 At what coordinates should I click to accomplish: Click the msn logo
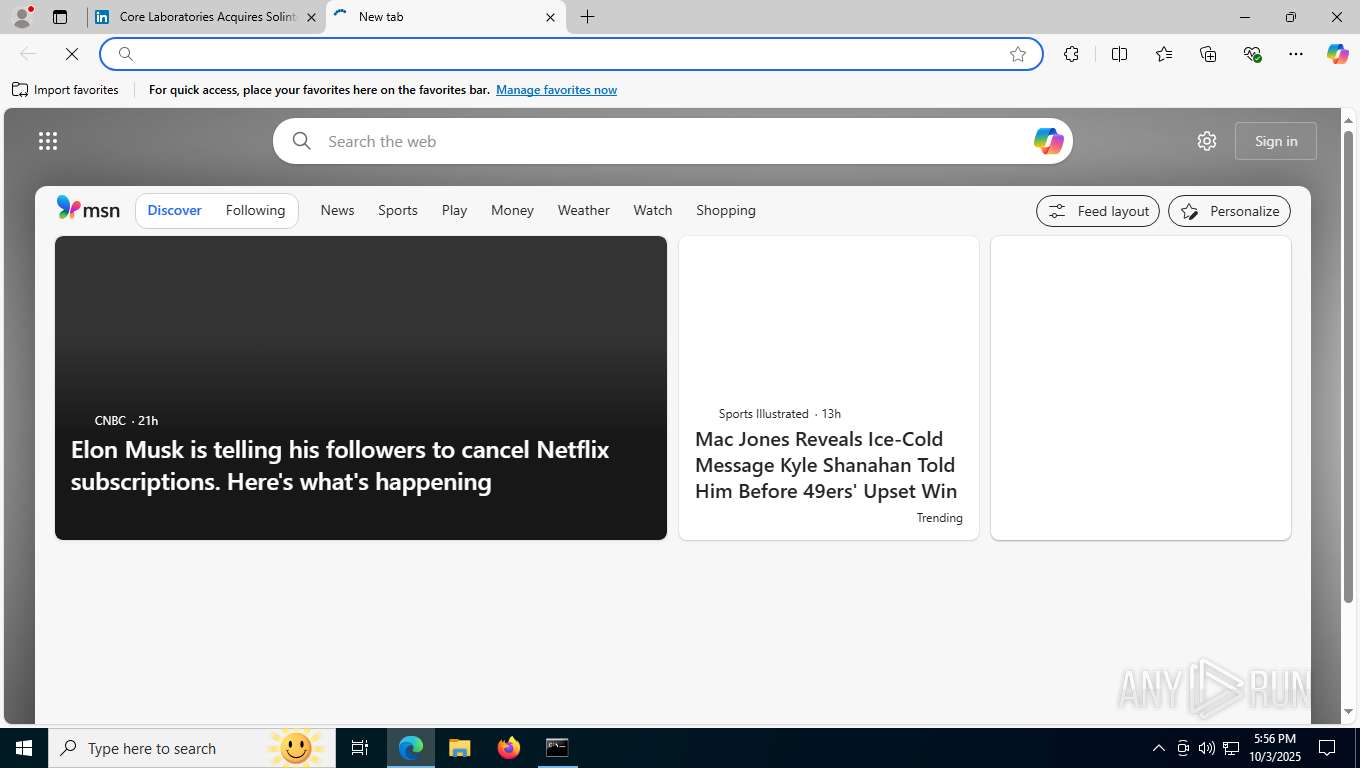click(x=88, y=209)
